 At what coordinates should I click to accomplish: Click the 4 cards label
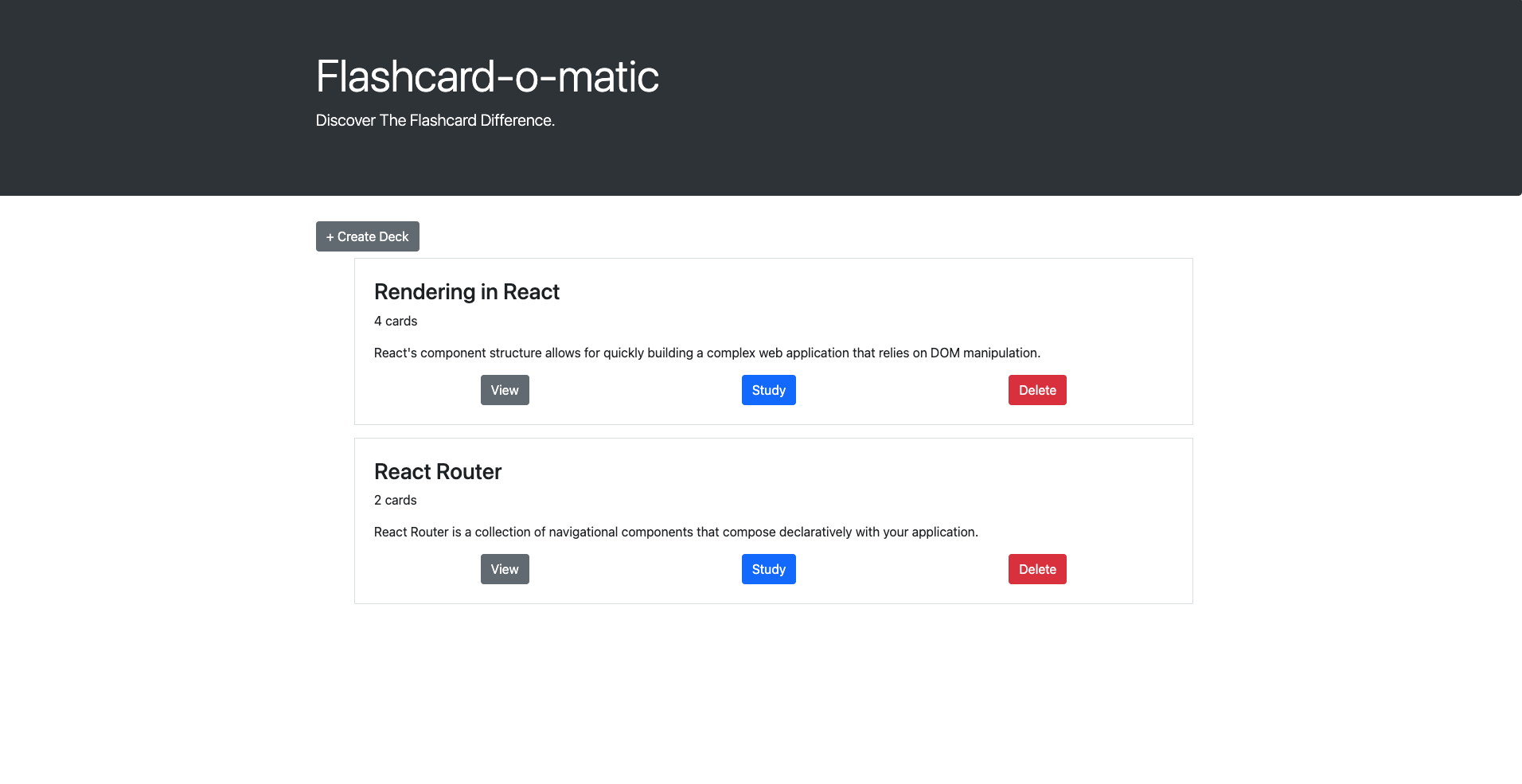395,321
